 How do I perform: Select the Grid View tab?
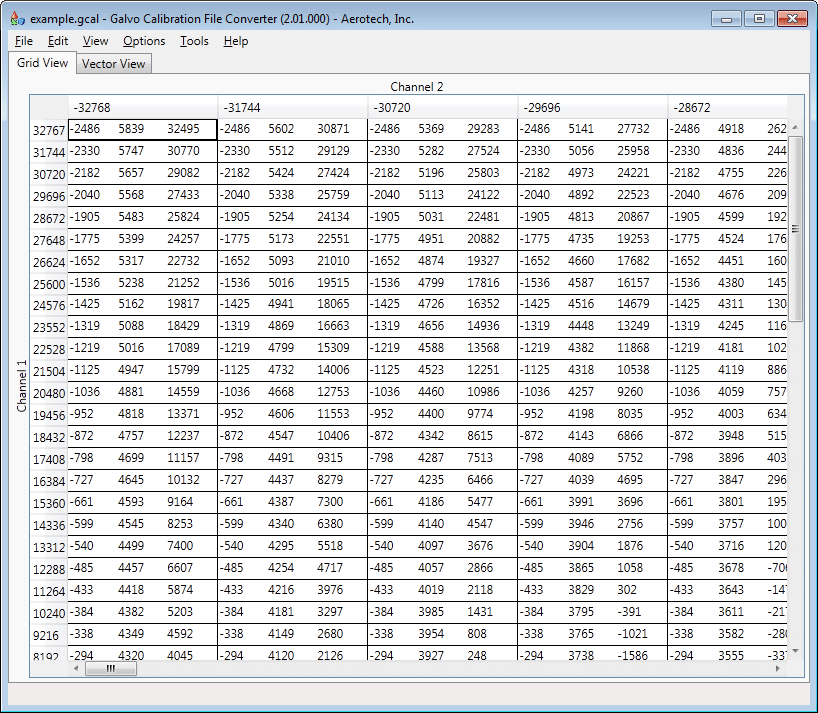[x=43, y=63]
